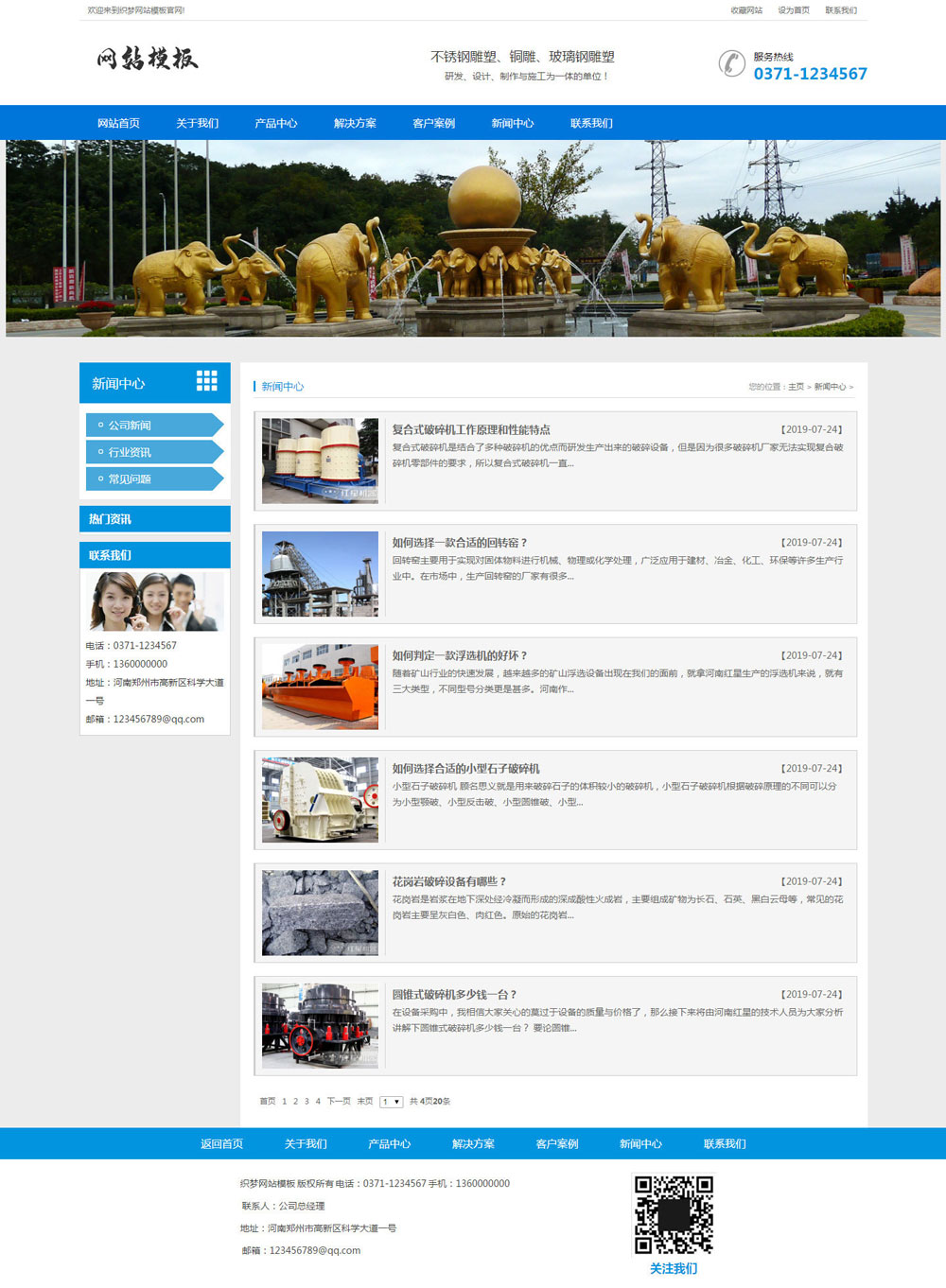Viewport: 946px width, 1288px height.
Task: Open 产品中心 in the top navigation bar
Action: pyautogui.click(x=275, y=123)
